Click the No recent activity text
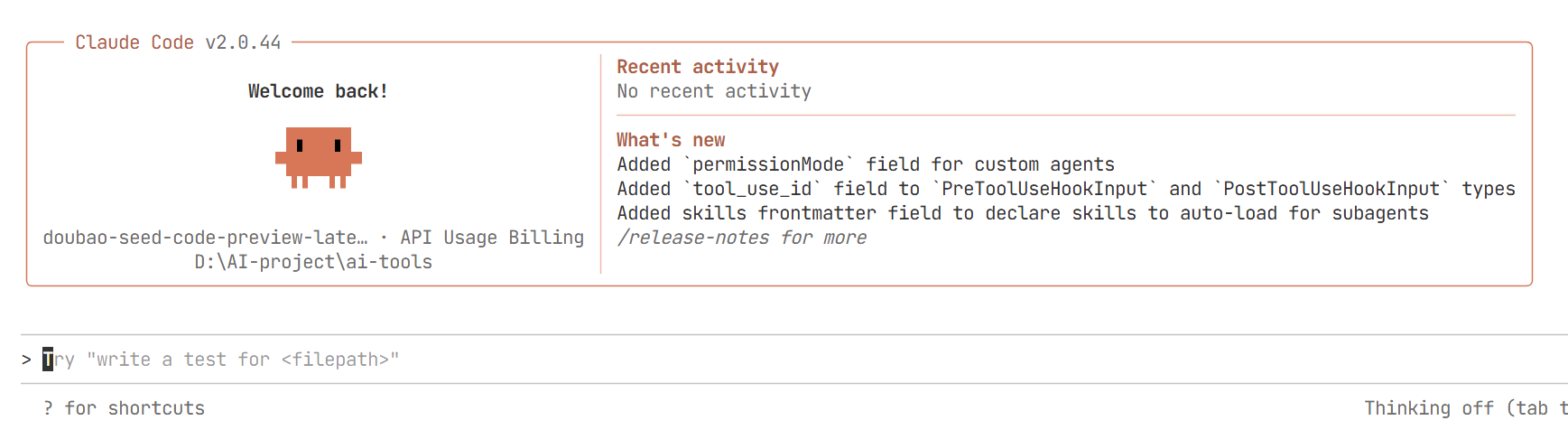 (713, 91)
